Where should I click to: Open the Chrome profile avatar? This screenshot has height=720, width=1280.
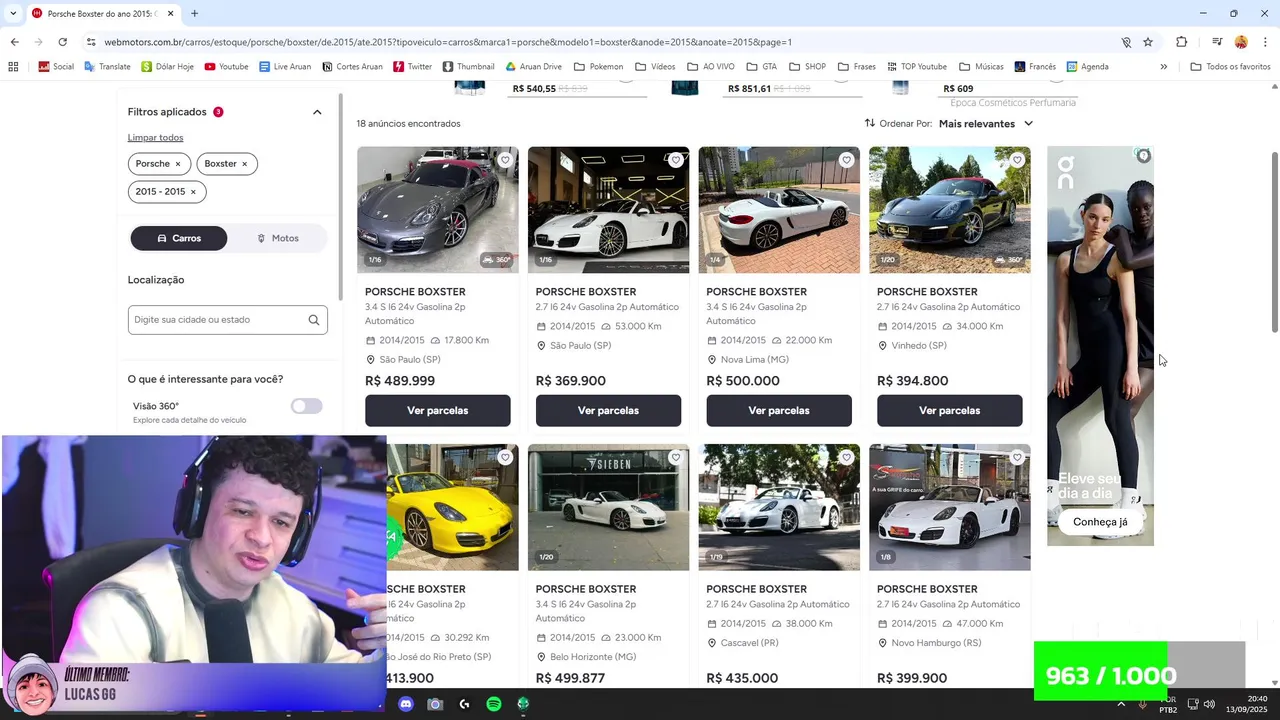[1241, 42]
